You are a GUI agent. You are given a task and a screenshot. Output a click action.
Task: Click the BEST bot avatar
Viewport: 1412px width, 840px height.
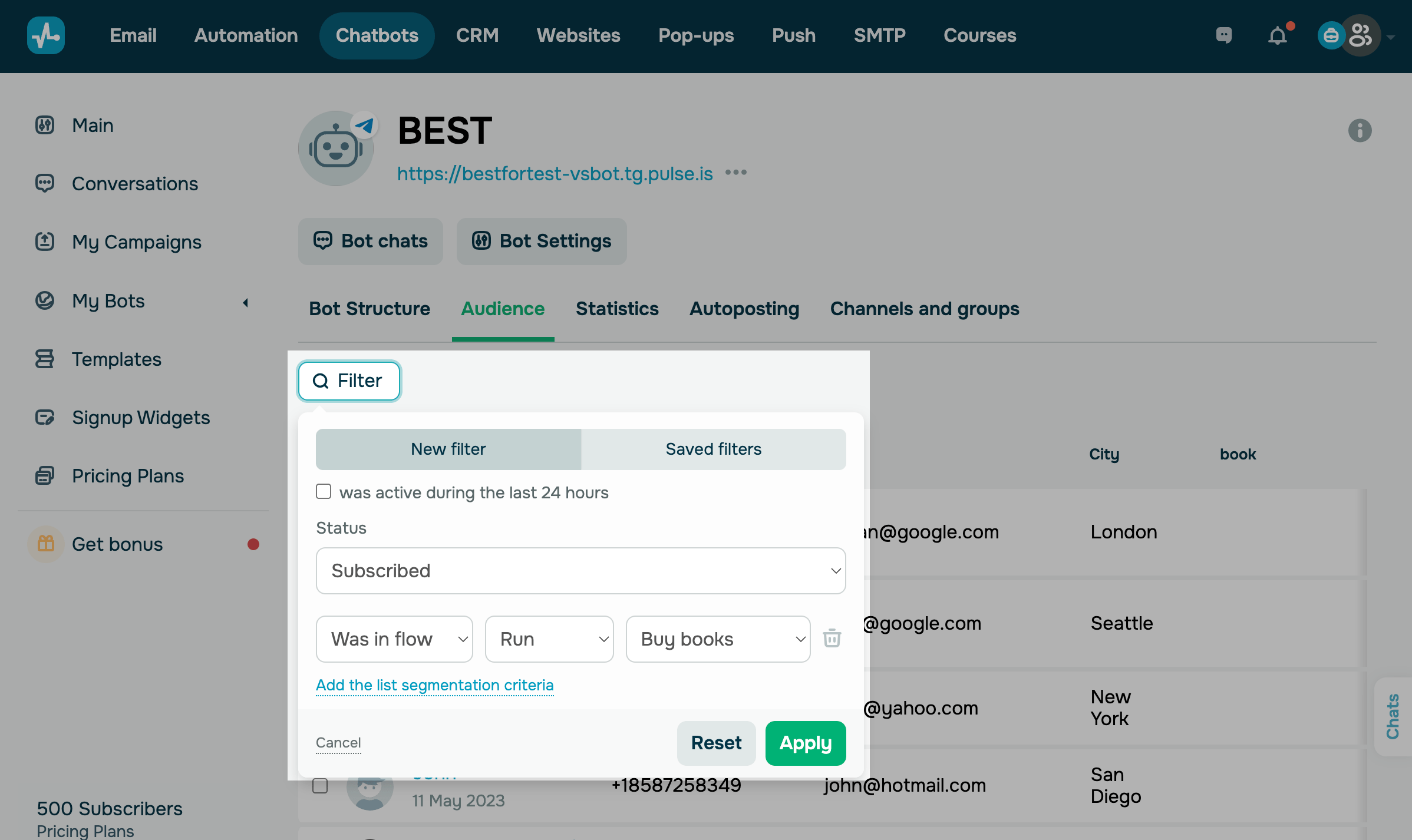(336, 148)
